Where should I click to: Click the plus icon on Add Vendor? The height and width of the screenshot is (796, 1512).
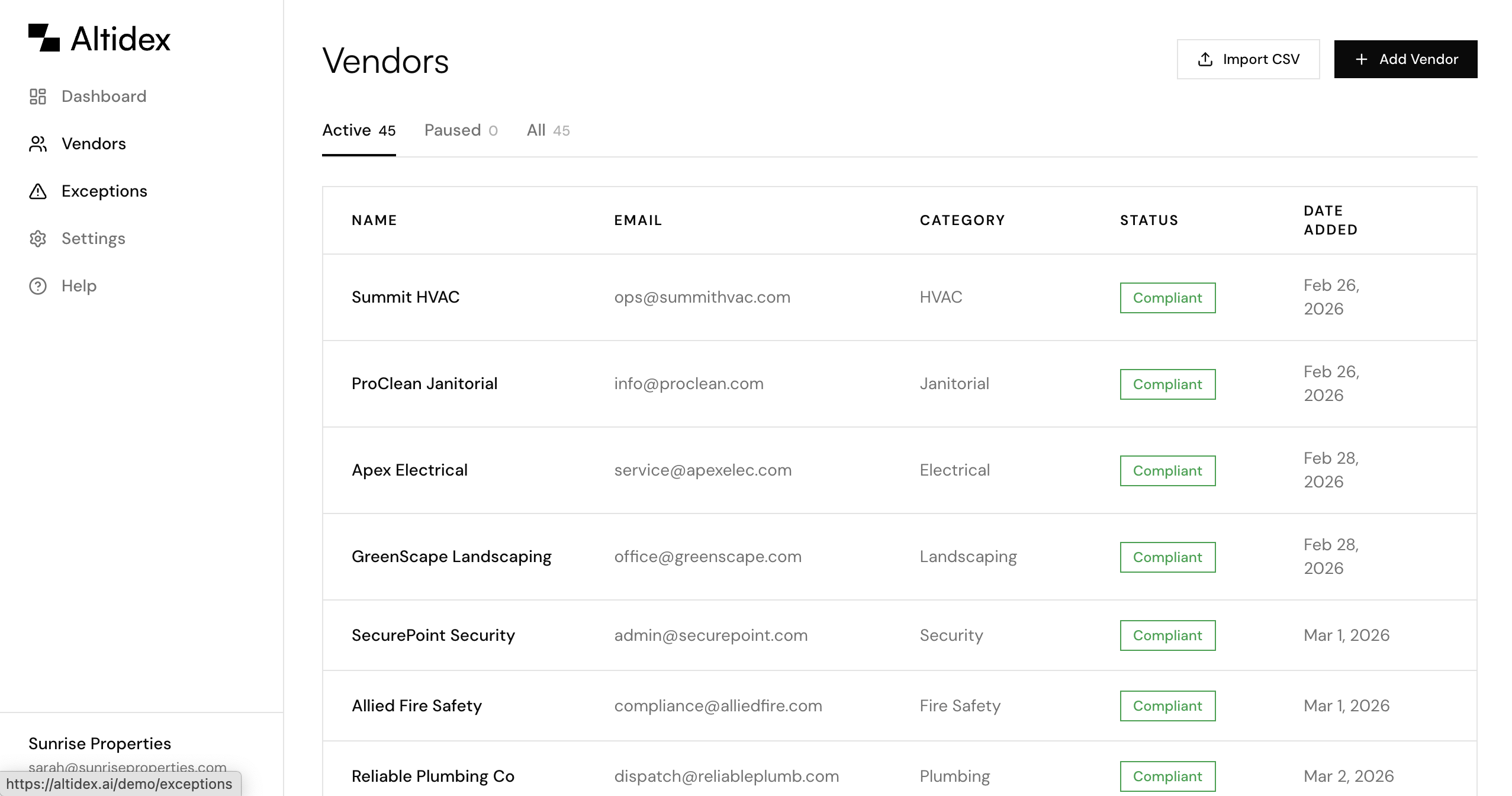[1361, 59]
